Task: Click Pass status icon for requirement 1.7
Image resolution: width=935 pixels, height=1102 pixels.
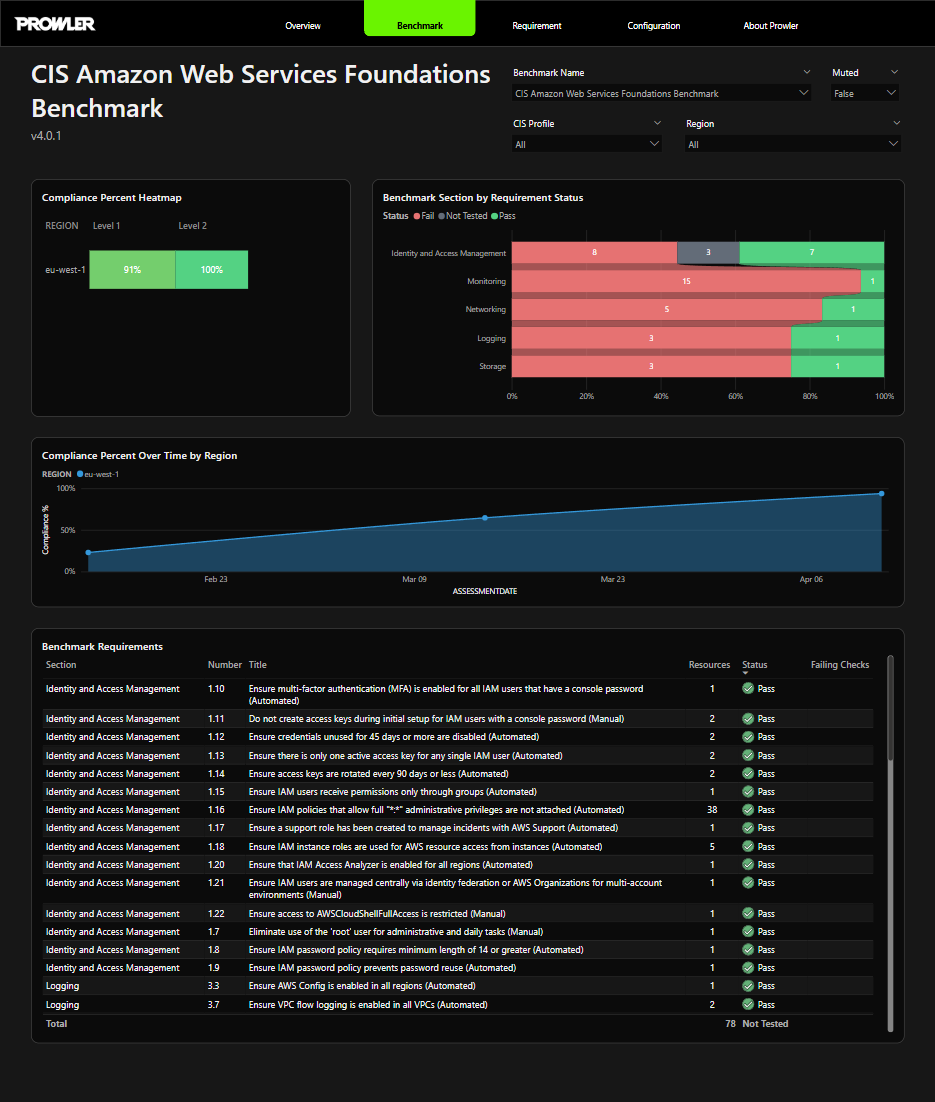Action: click(x=748, y=932)
